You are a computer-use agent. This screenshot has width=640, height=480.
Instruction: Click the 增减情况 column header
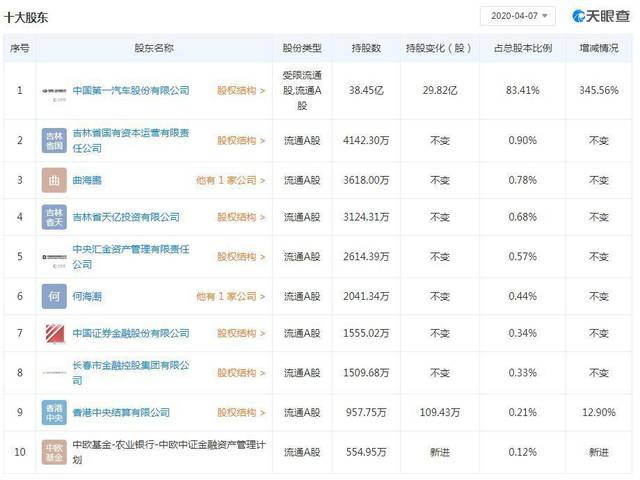[x=599, y=48]
